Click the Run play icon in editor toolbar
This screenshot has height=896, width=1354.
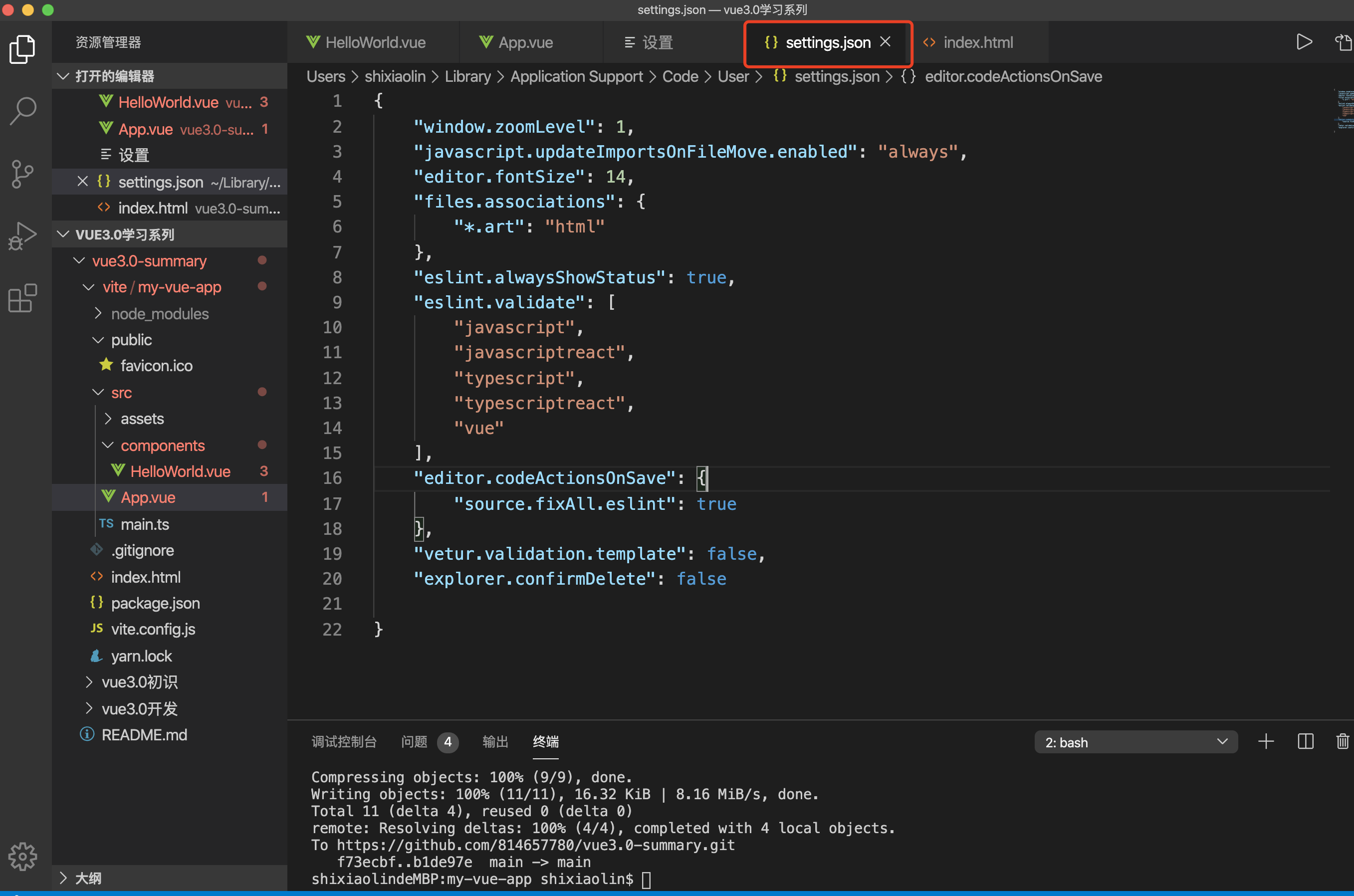1304,42
